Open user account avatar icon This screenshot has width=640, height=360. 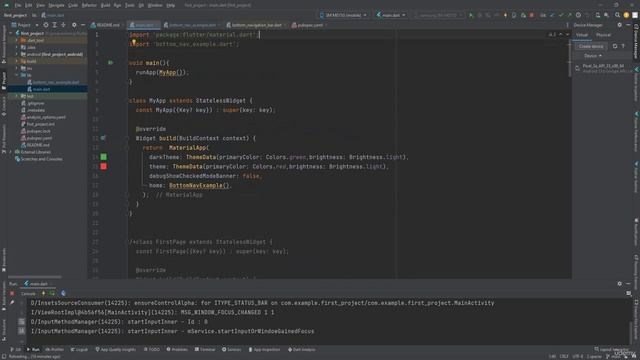(x=626, y=15)
